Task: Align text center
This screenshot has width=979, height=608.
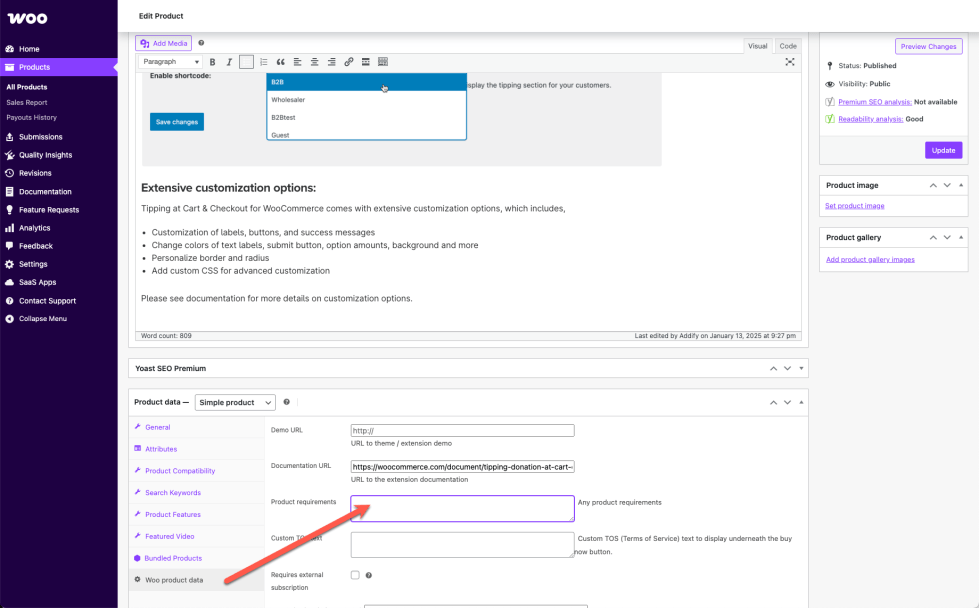Action: click(315, 62)
